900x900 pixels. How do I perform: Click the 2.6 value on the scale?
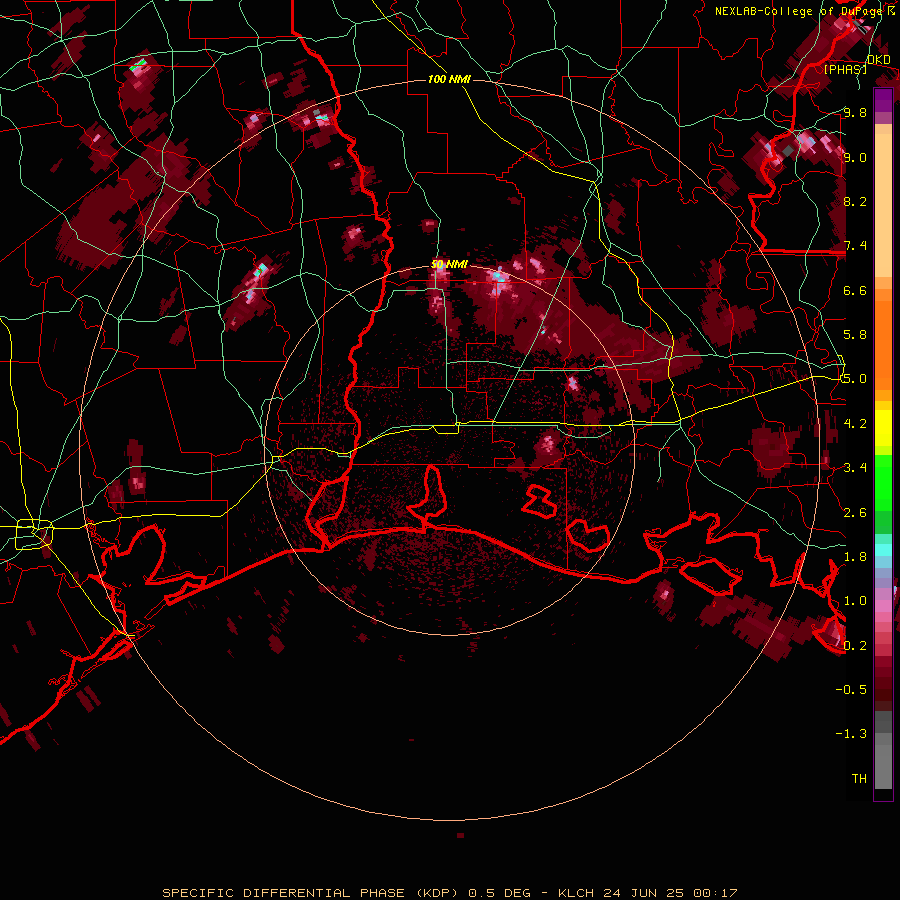855,512
